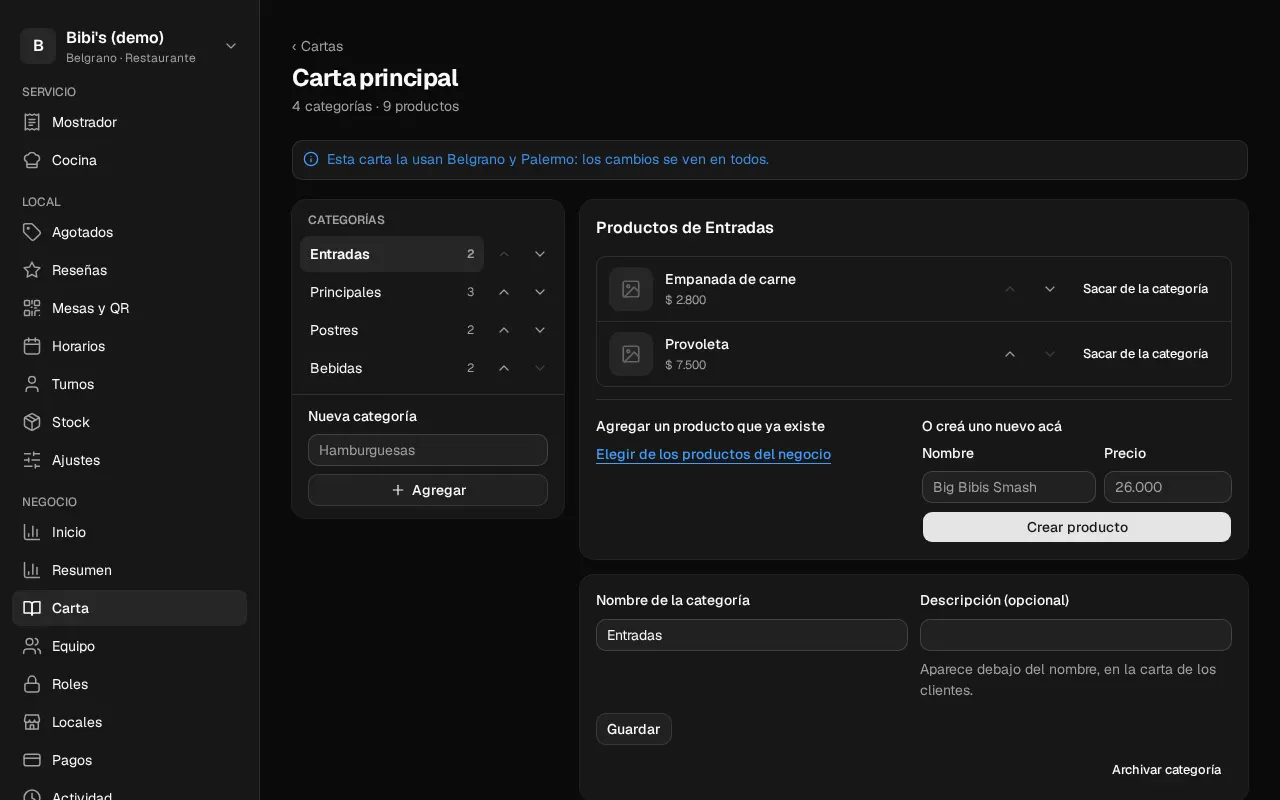
Task: Move Empanada de carne down
Action: click(x=1050, y=289)
